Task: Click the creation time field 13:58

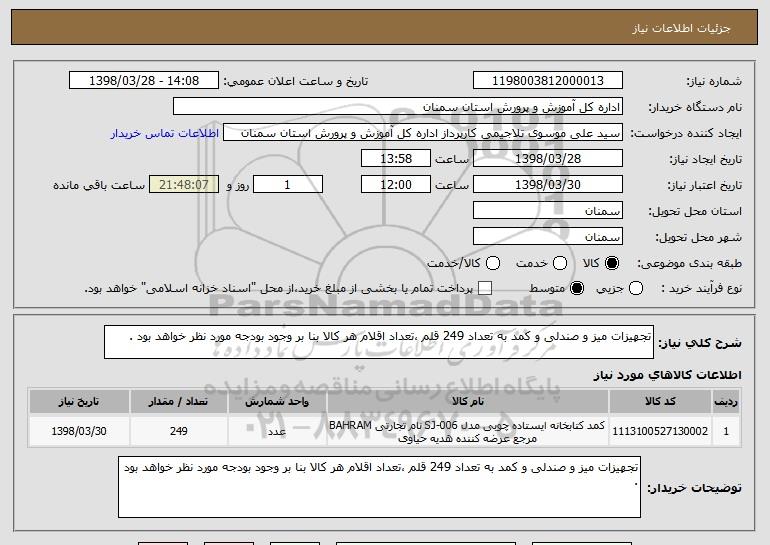Action: click(396, 159)
